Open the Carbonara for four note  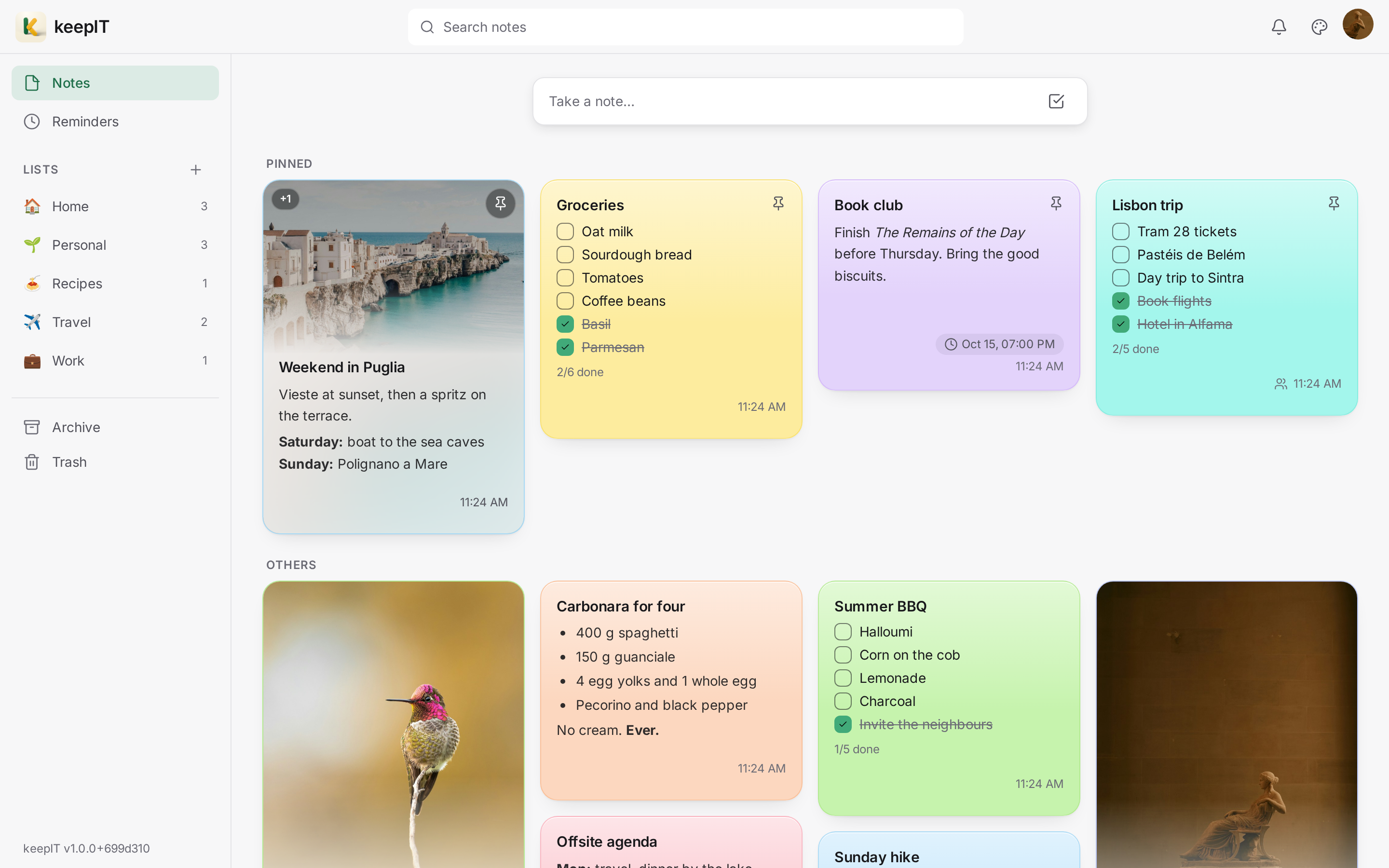click(671, 691)
